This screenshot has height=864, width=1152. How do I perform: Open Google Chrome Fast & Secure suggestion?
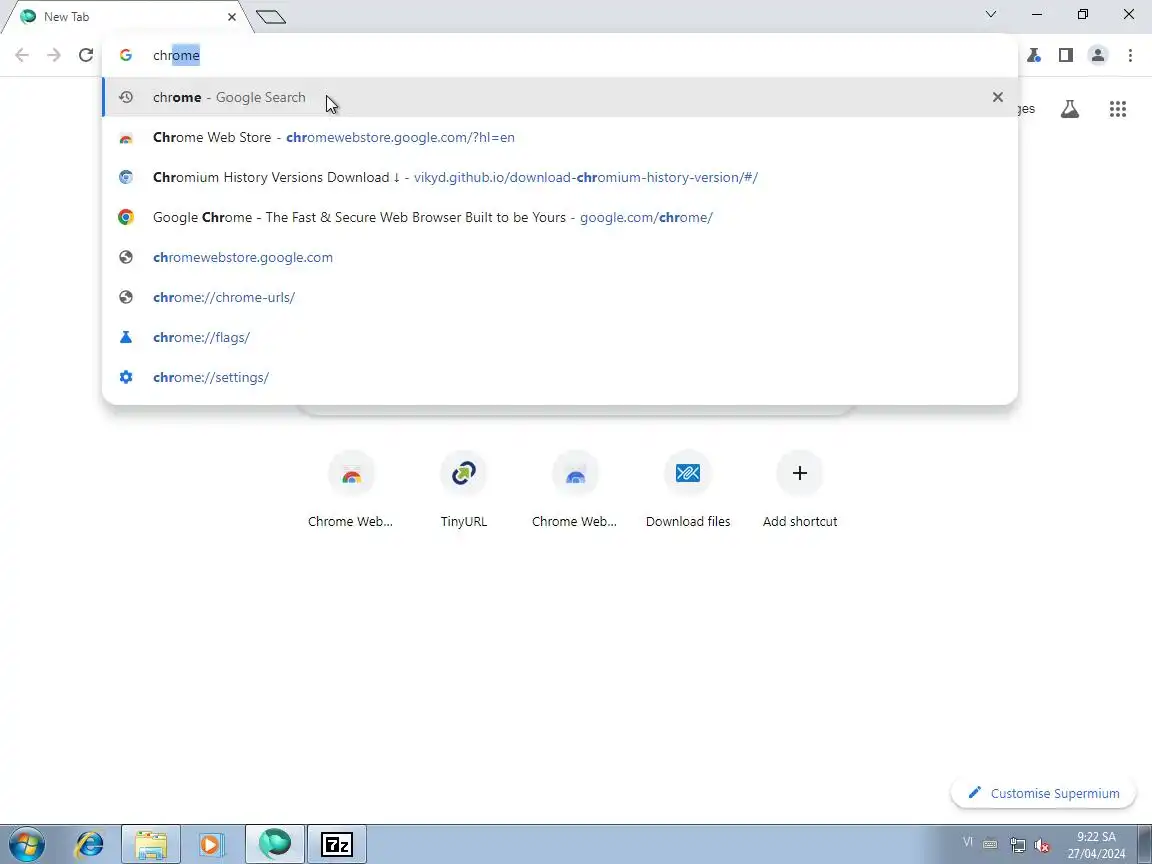pyautogui.click(x=560, y=217)
